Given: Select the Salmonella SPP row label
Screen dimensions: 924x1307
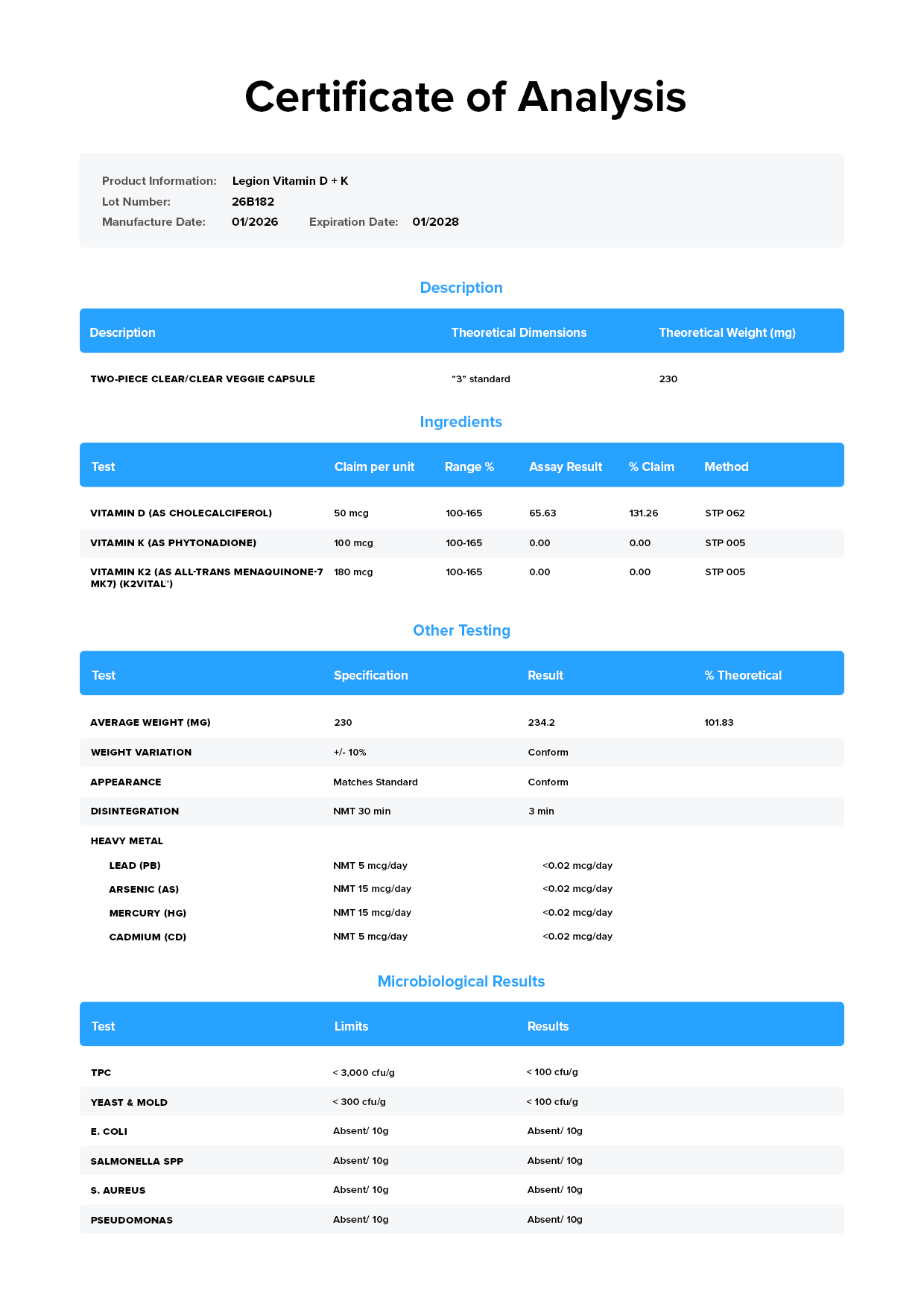Looking at the screenshot, I should 137,1162.
